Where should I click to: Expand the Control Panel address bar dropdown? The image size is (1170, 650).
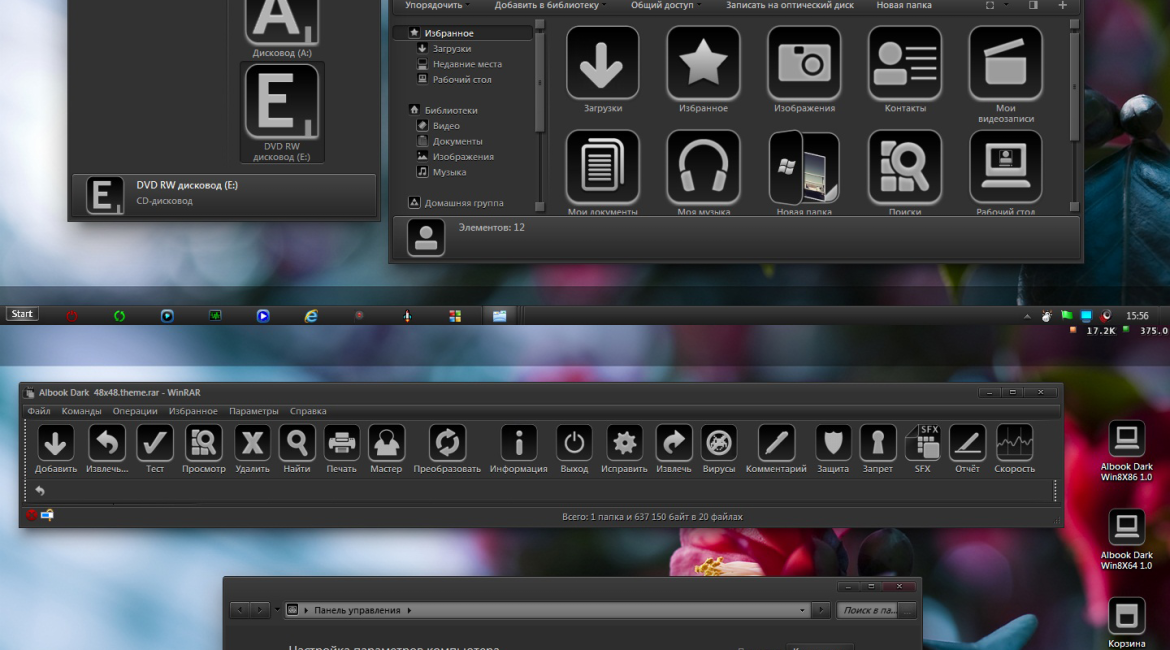tap(802, 610)
